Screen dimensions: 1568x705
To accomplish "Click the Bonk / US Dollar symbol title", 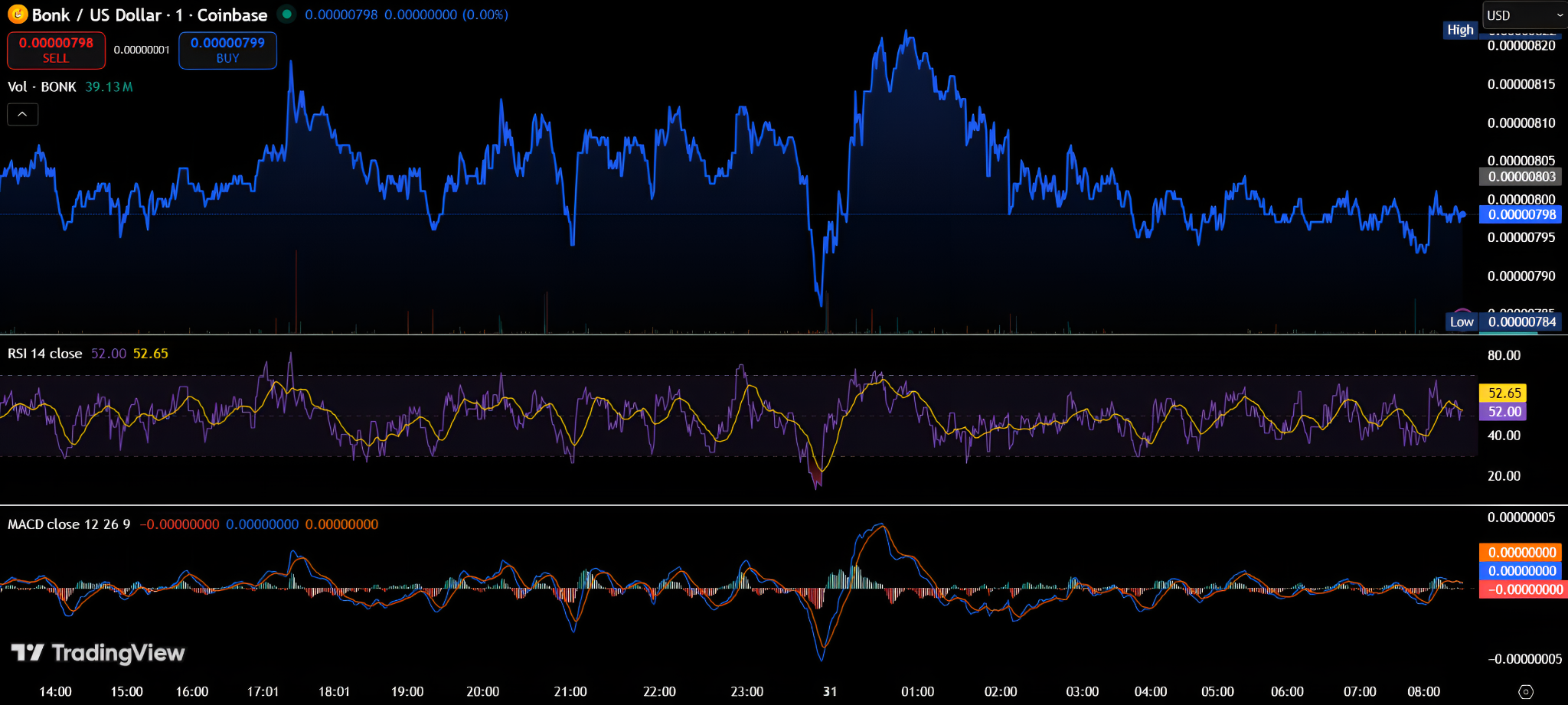I will point(149,15).
